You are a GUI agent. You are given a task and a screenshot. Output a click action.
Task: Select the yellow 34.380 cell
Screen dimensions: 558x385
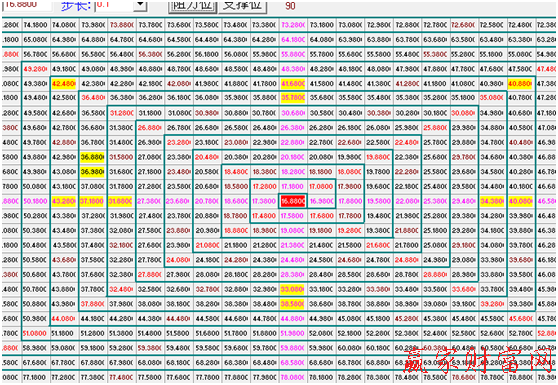pos(492,201)
